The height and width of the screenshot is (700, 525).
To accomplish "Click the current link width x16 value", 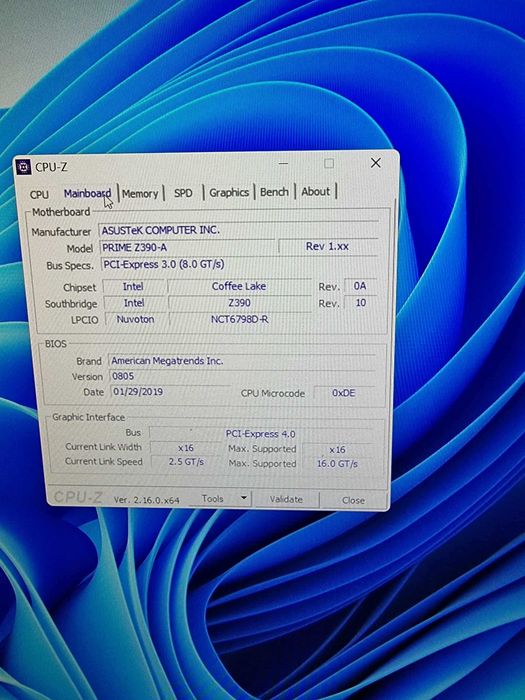I will (186, 448).
